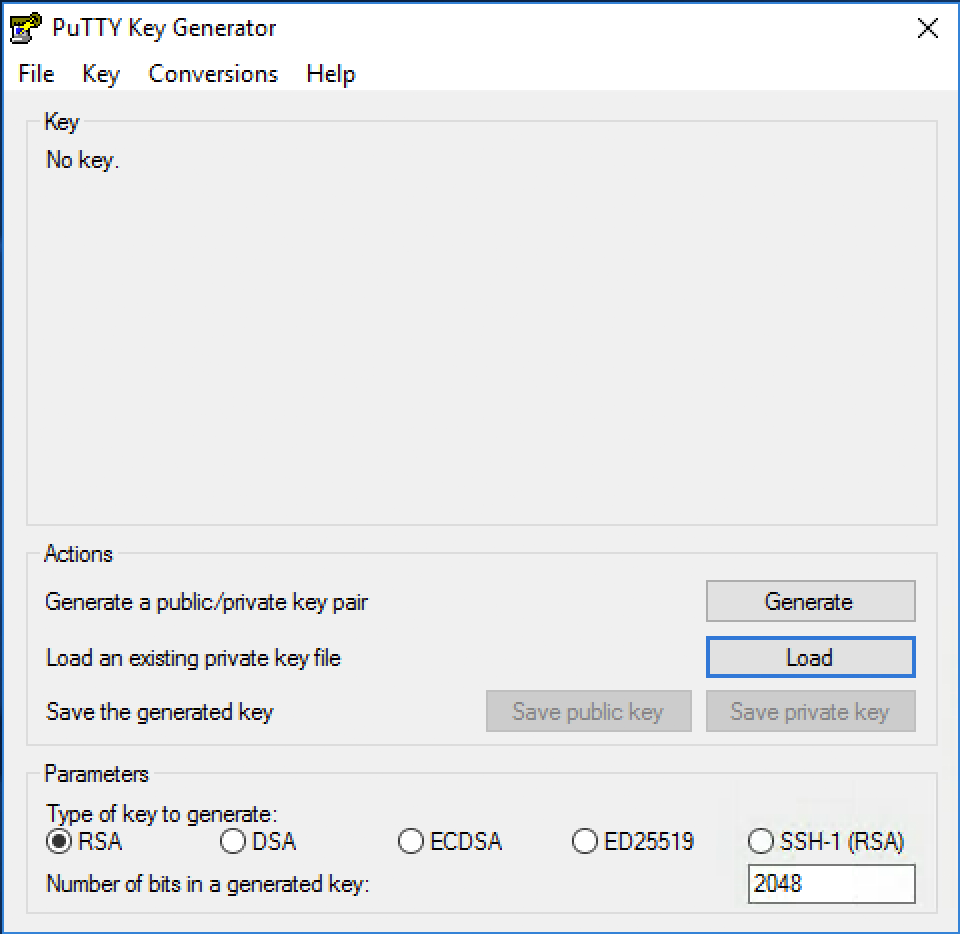This screenshot has height=934, width=960.
Task: Switch key type to ECDSA
Action: click(x=411, y=842)
